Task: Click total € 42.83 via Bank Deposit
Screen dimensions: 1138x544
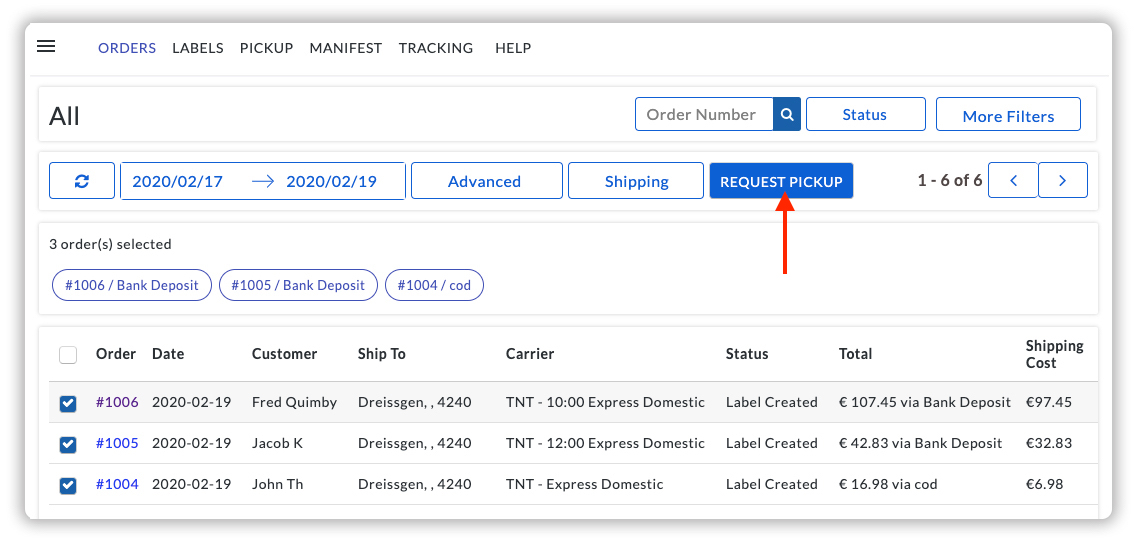Action: click(x=920, y=443)
